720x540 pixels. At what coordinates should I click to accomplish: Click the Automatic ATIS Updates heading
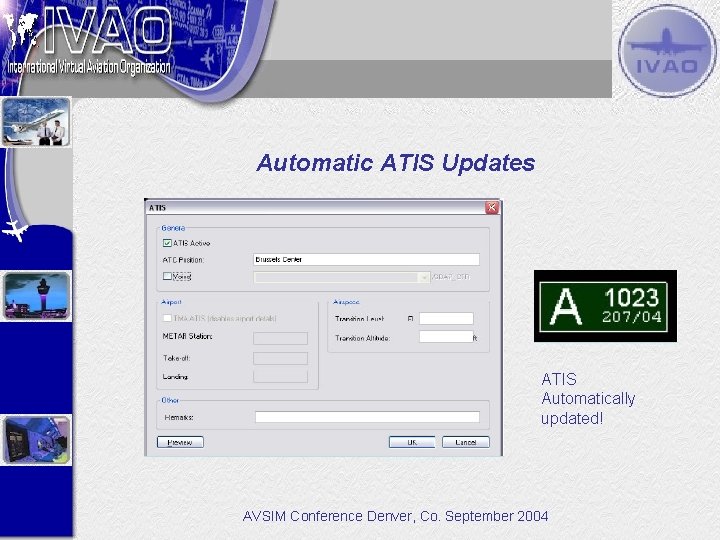396,163
